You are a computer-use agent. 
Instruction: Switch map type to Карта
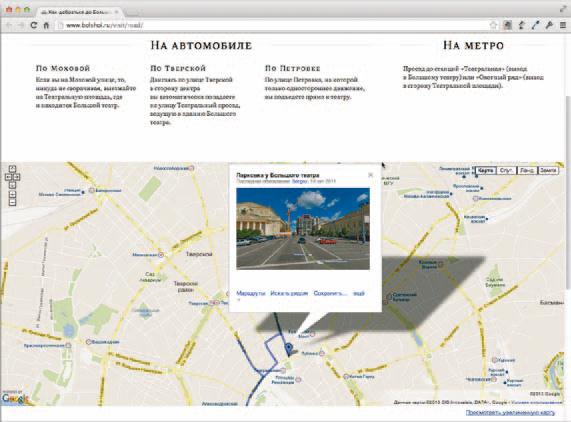coord(486,170)
